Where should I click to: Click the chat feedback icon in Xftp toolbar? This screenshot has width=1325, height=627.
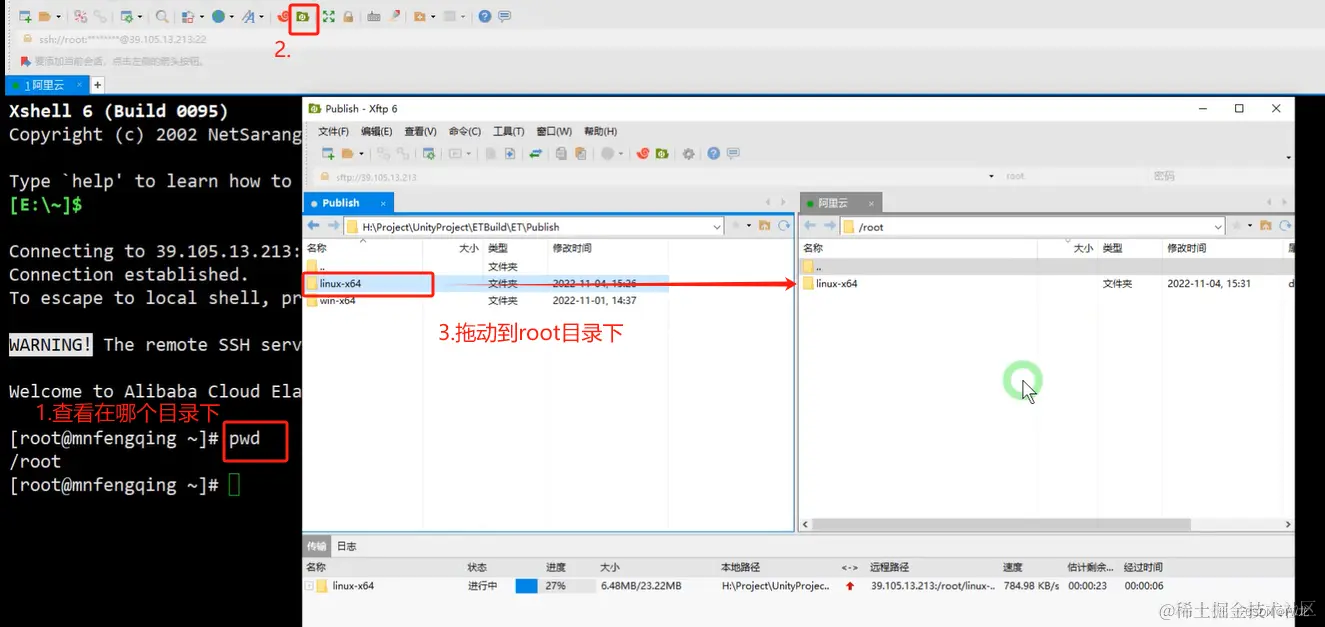coord(733,154)
